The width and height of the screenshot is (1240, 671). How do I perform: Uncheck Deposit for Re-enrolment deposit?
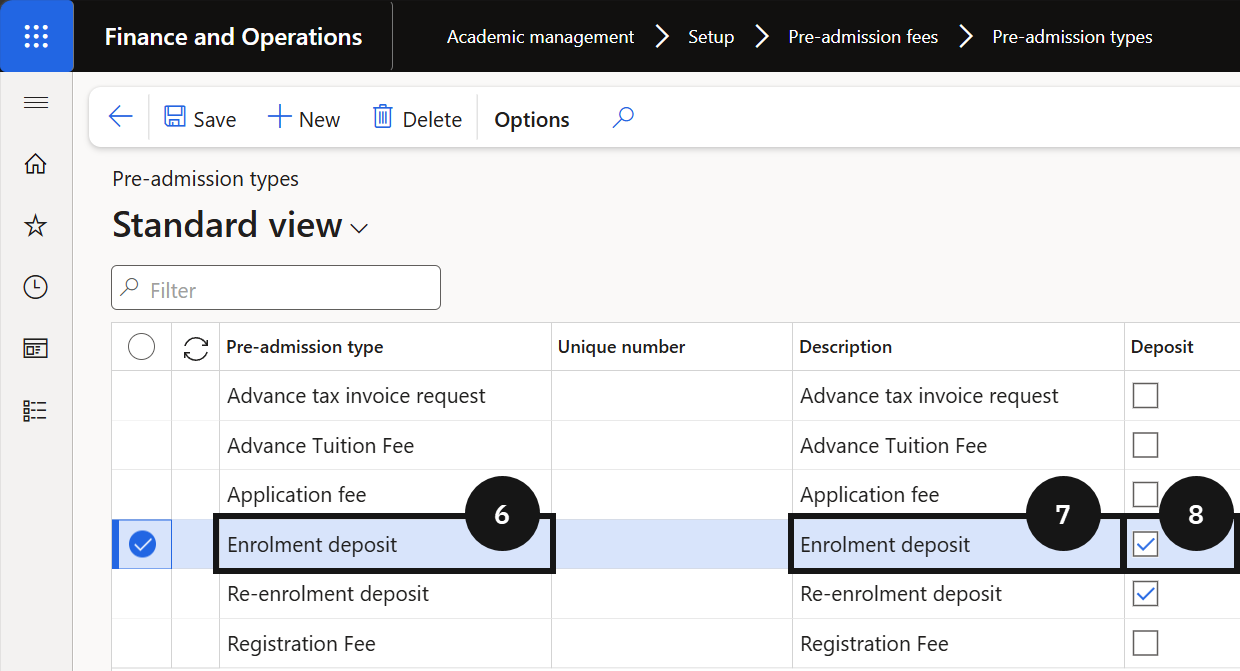1145,593
